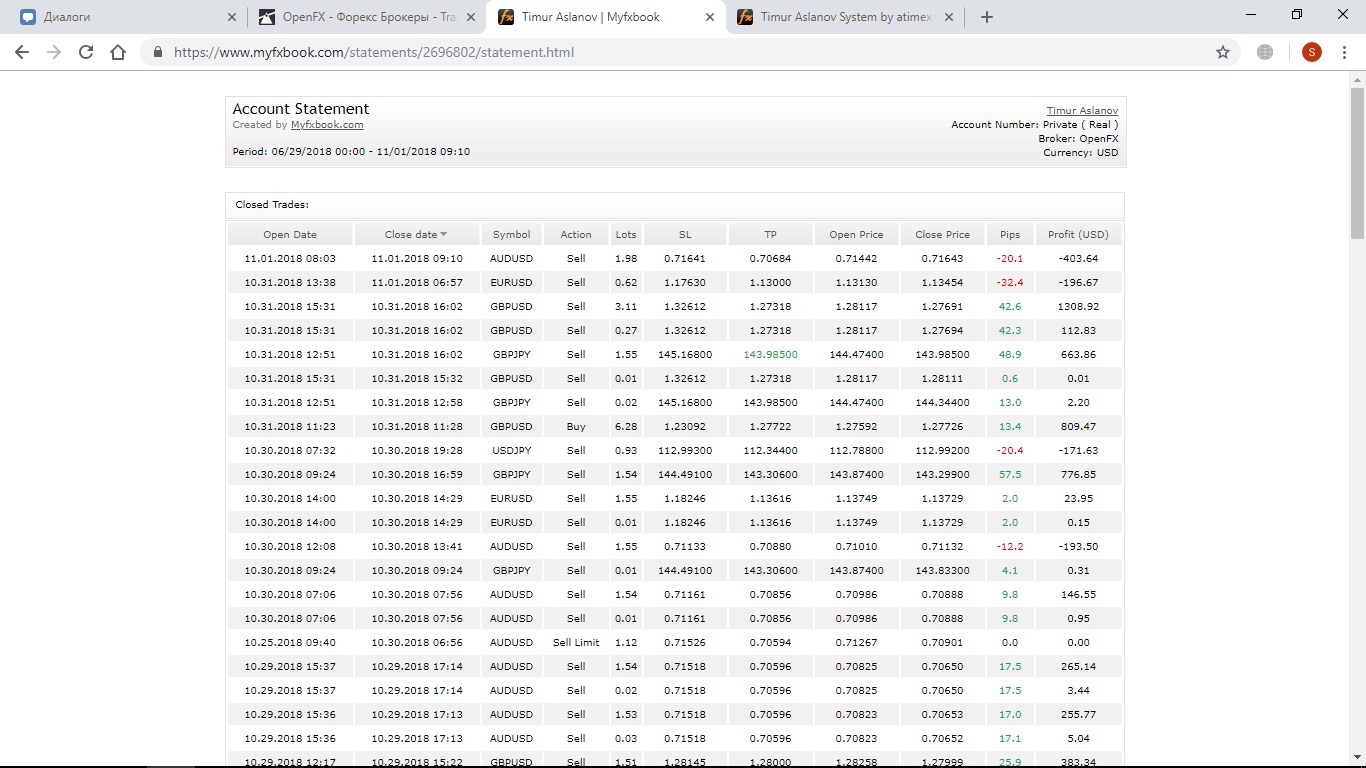Click the Buy action cell
Viewport: 1366px width, 768px height.
click(x=576, y=427)
